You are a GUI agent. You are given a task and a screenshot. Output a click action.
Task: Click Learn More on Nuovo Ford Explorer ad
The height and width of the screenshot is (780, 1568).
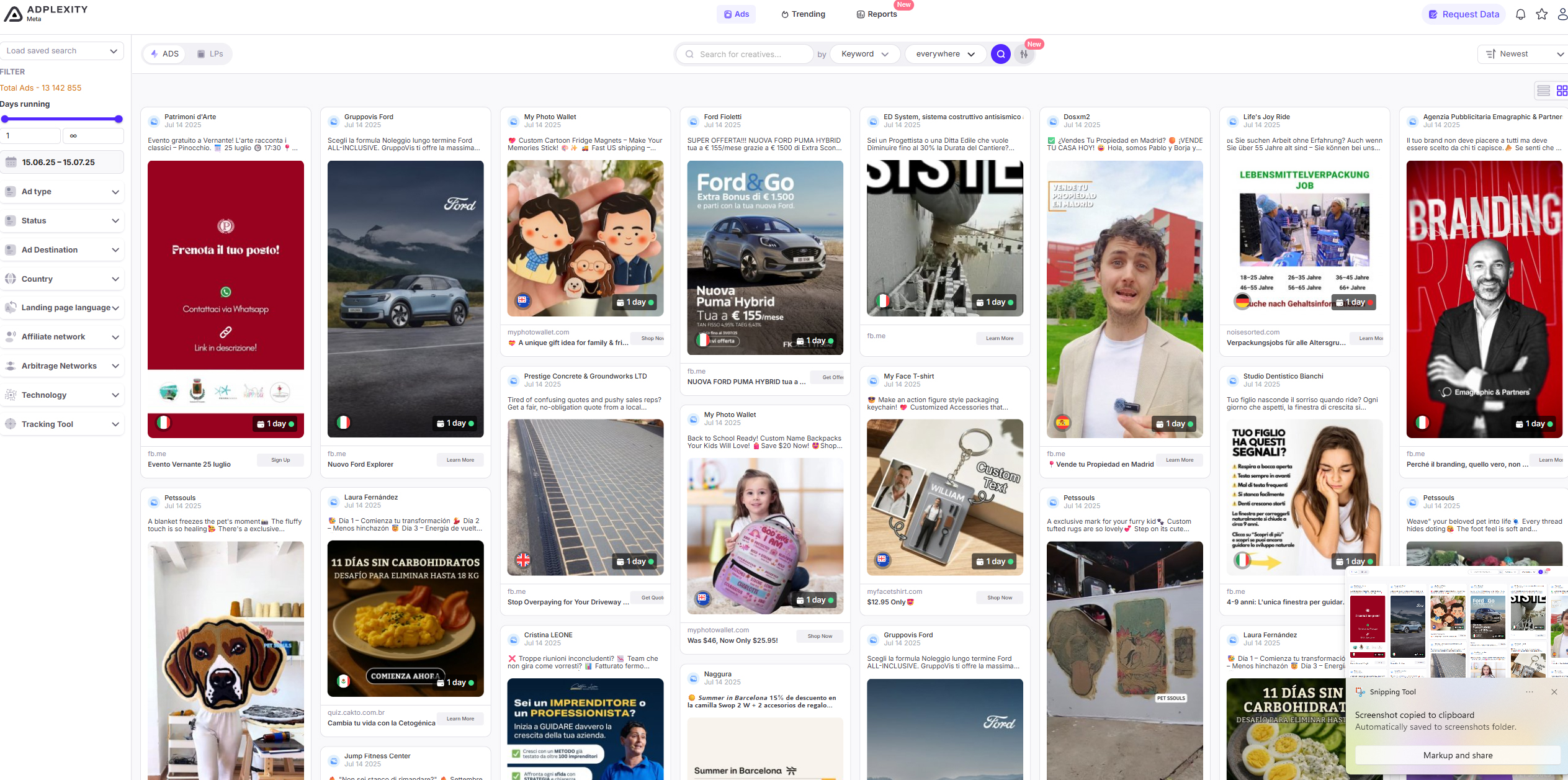pos(460,460)
